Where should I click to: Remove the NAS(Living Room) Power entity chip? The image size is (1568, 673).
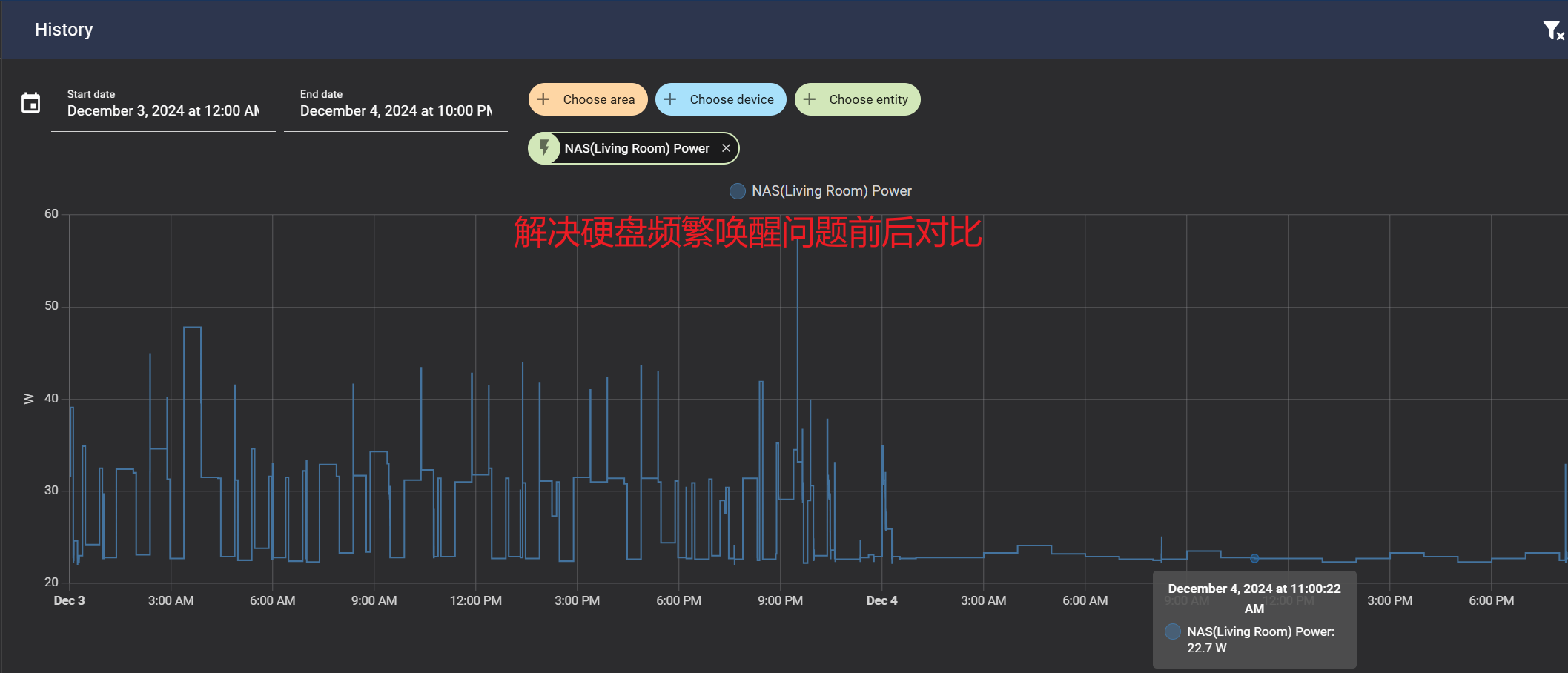click(x=726, y=148)
